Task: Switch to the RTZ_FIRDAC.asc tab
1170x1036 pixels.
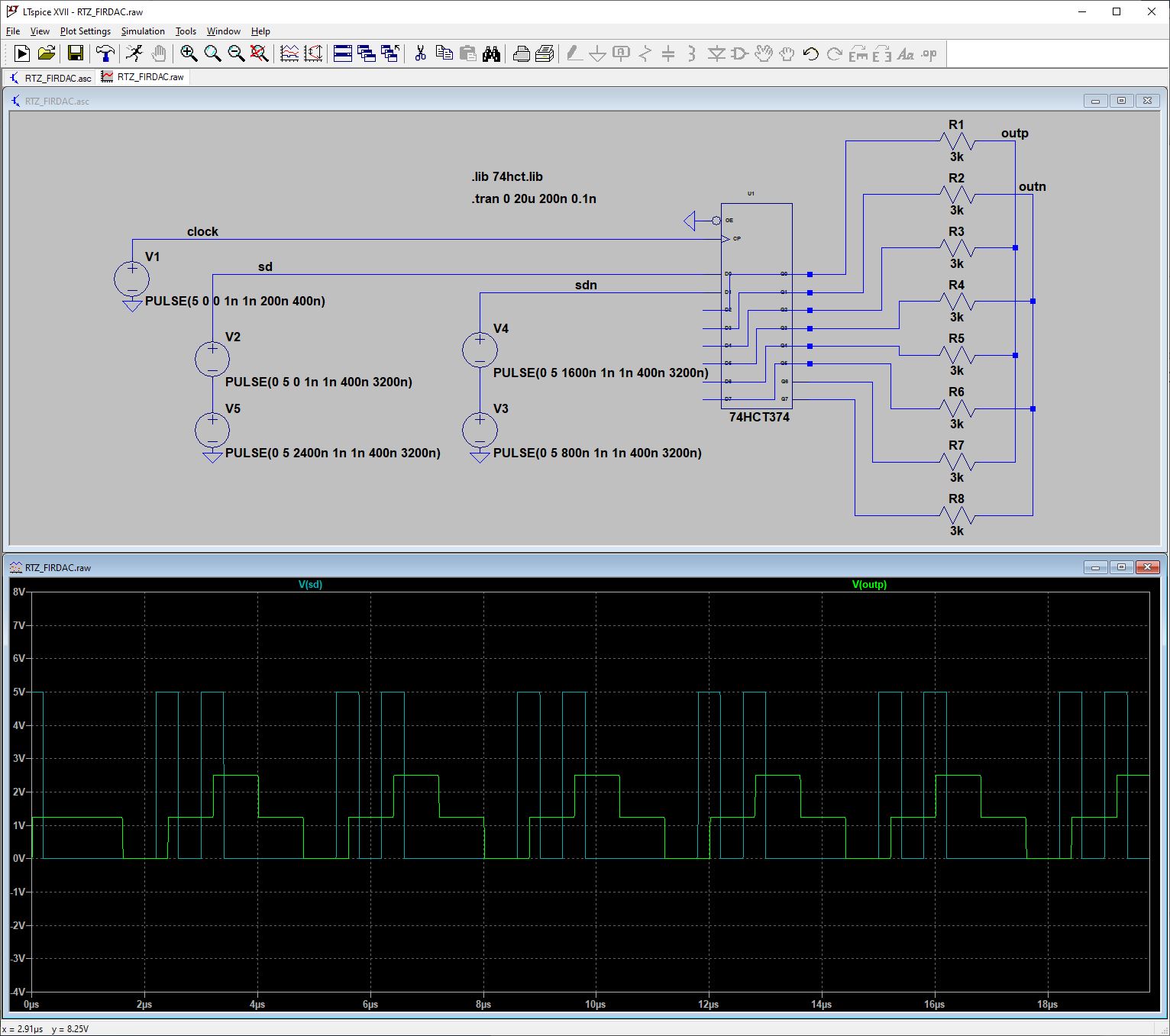Action: click(x=50, y=78)
